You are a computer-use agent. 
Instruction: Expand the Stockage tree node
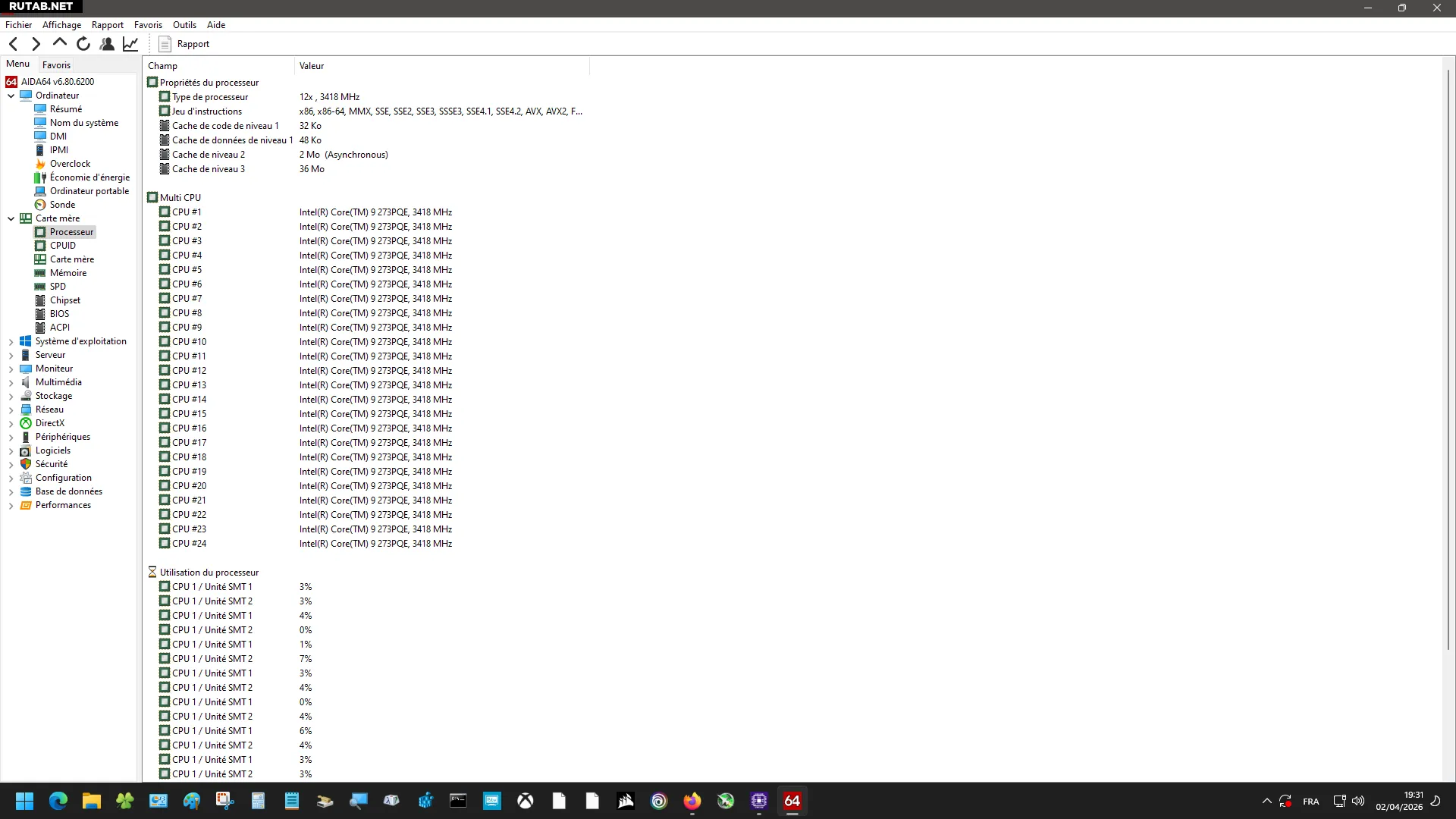click(x=11, y=396)
